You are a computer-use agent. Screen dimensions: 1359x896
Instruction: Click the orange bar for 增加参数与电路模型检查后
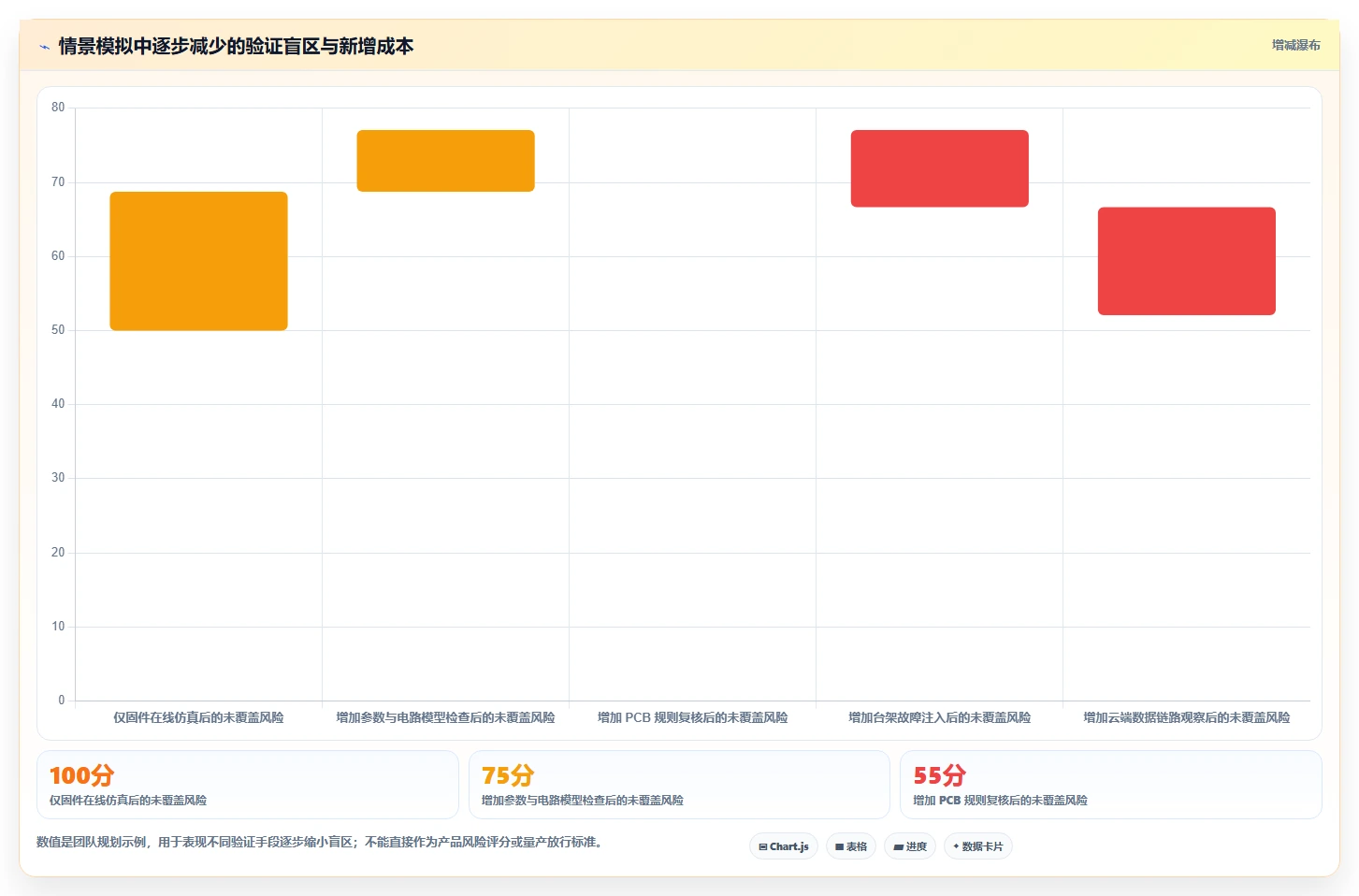[445, 161]
